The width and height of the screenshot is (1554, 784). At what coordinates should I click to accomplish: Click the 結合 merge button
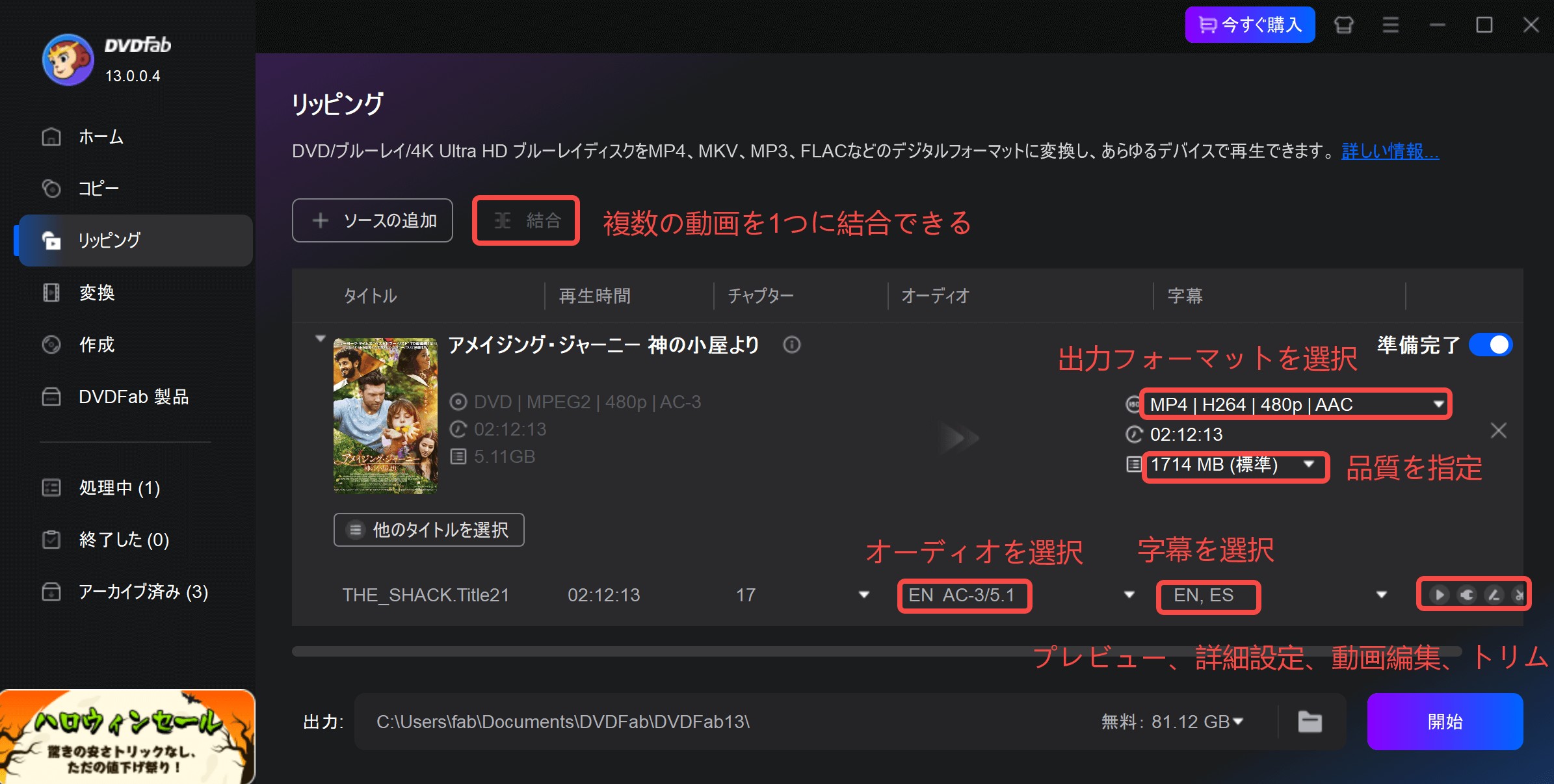pos(526,220)
